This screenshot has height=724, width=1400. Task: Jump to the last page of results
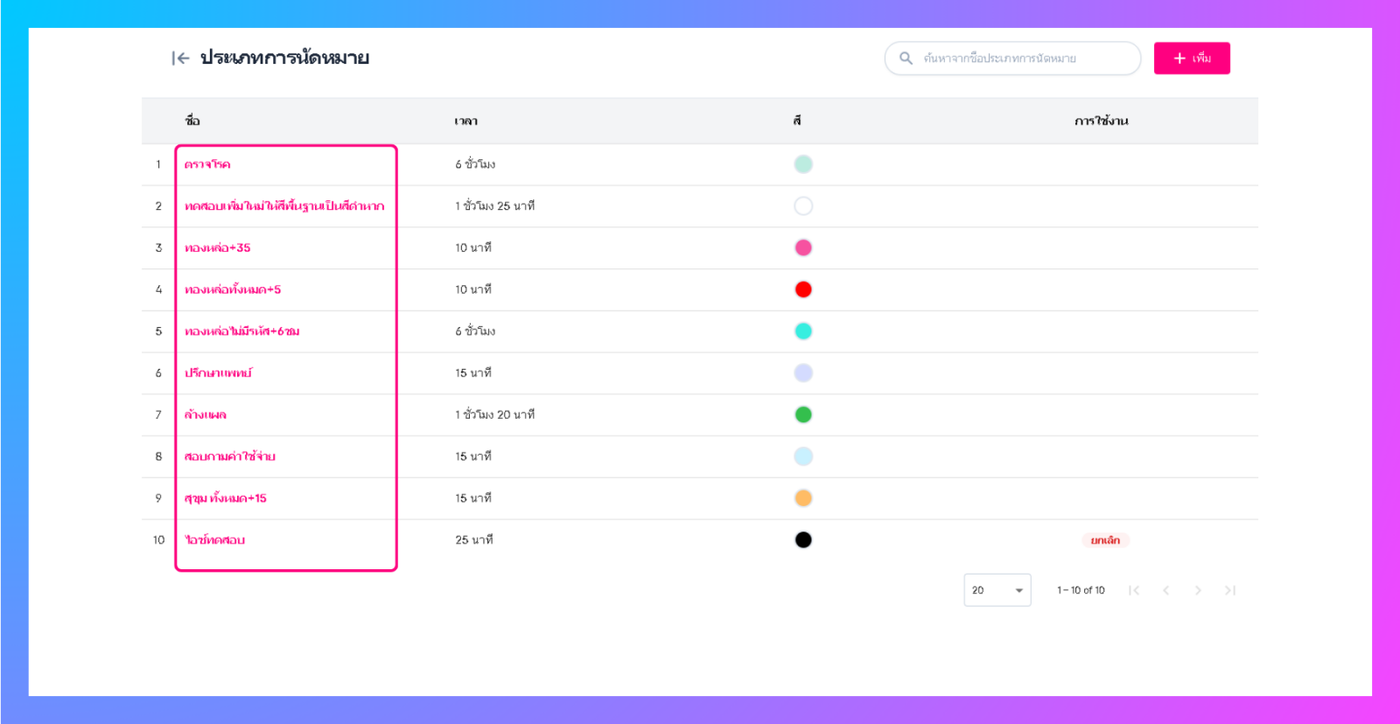click(1230, 591)
